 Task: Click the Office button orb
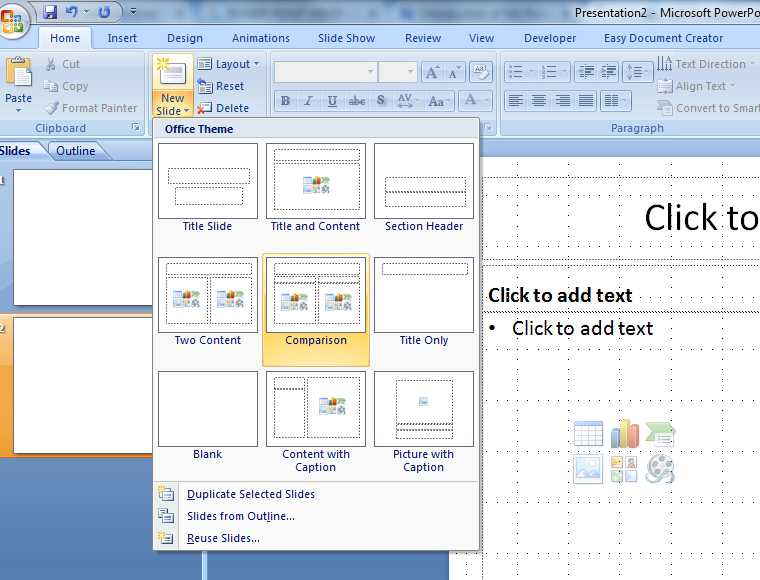[14, 19]
